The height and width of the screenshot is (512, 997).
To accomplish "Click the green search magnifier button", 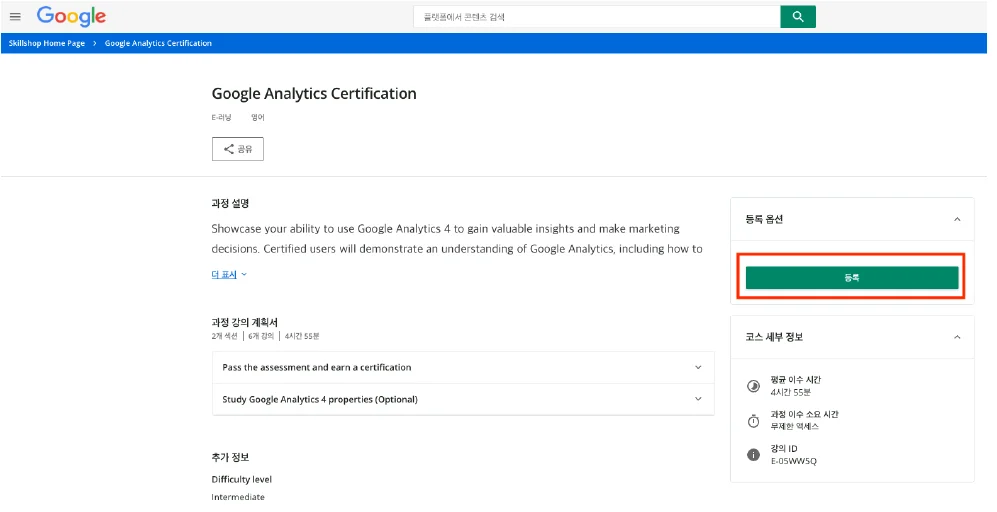I will click(x=797, y=17).
